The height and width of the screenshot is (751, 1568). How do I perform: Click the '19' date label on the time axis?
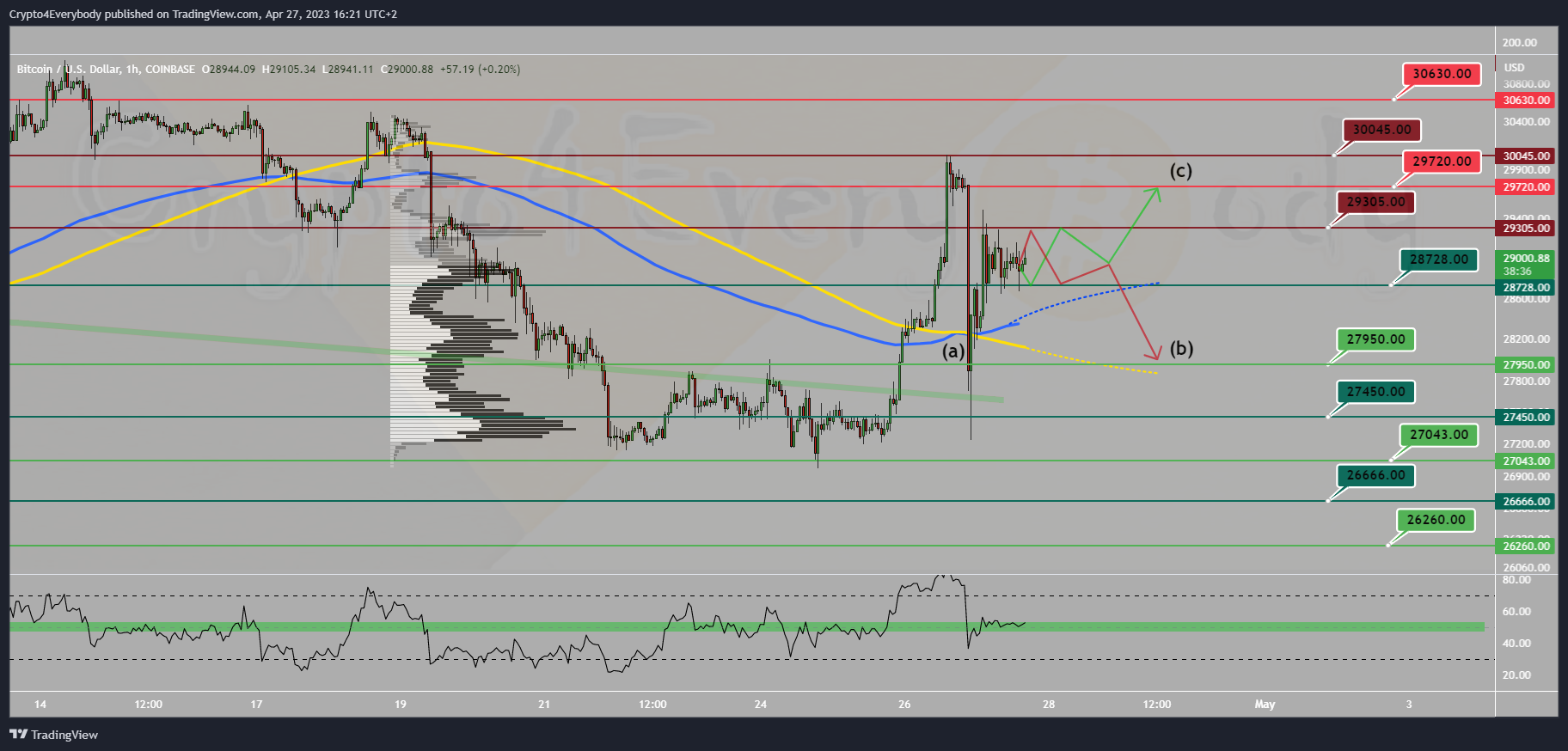point(401,705)
